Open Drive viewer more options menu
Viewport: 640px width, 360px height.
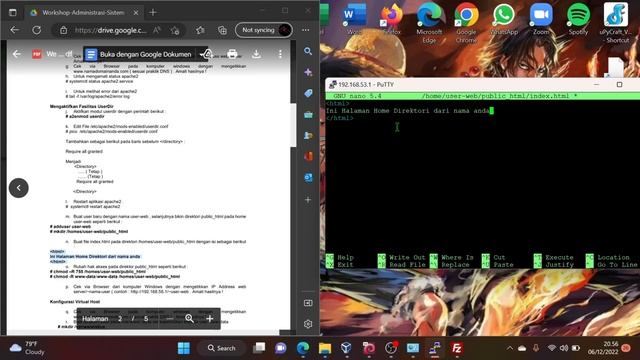[x=280, y=54]
